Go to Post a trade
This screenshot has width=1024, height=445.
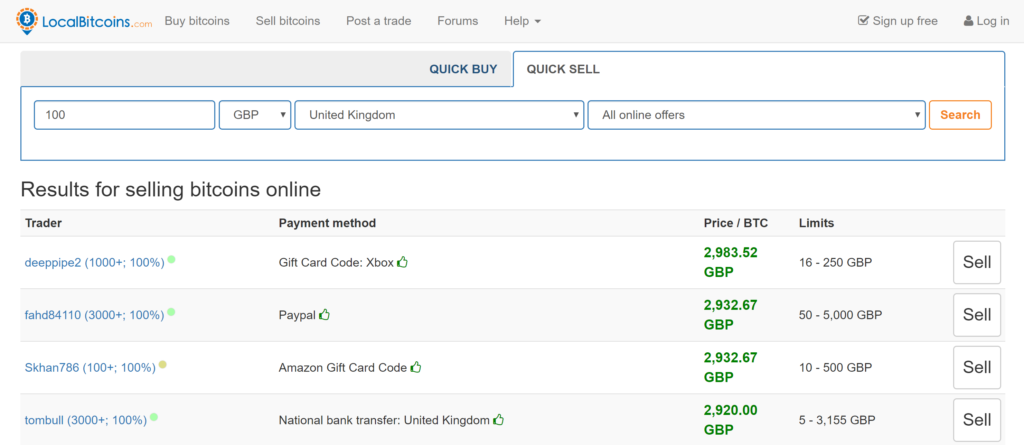(379, 21)
